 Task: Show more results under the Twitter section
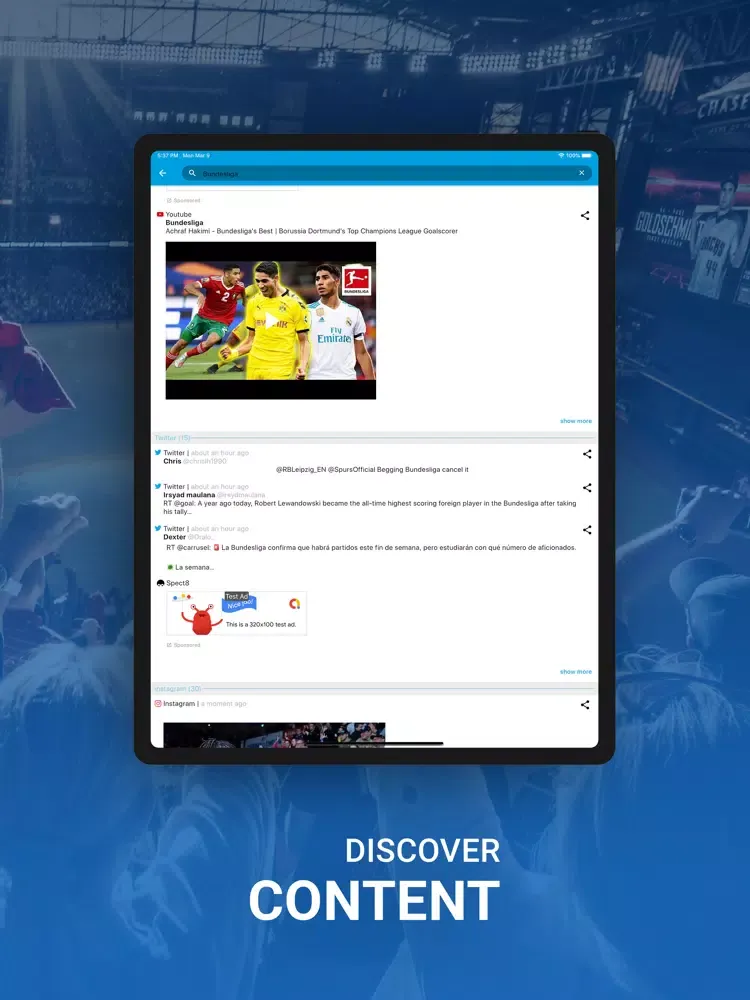[x=575, y=672]
